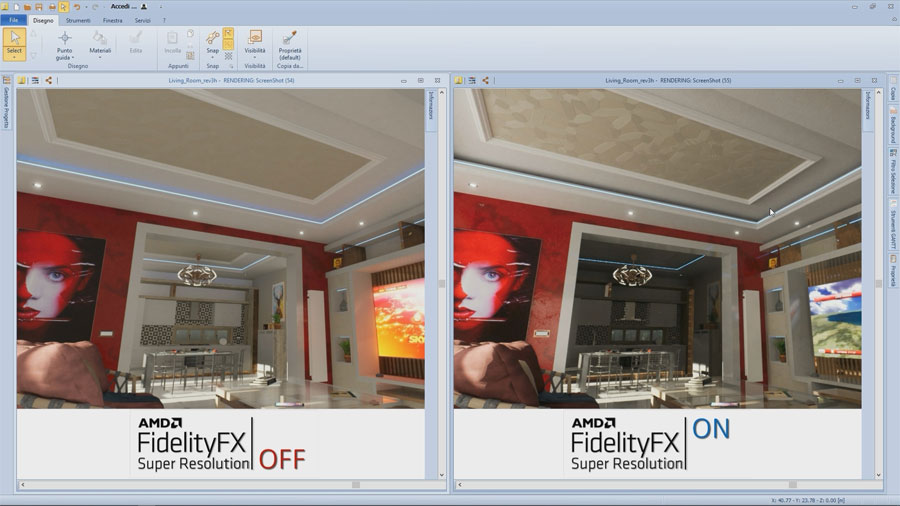Click the share icon in ScreenShot (54) toolbar

pos(49,80)
